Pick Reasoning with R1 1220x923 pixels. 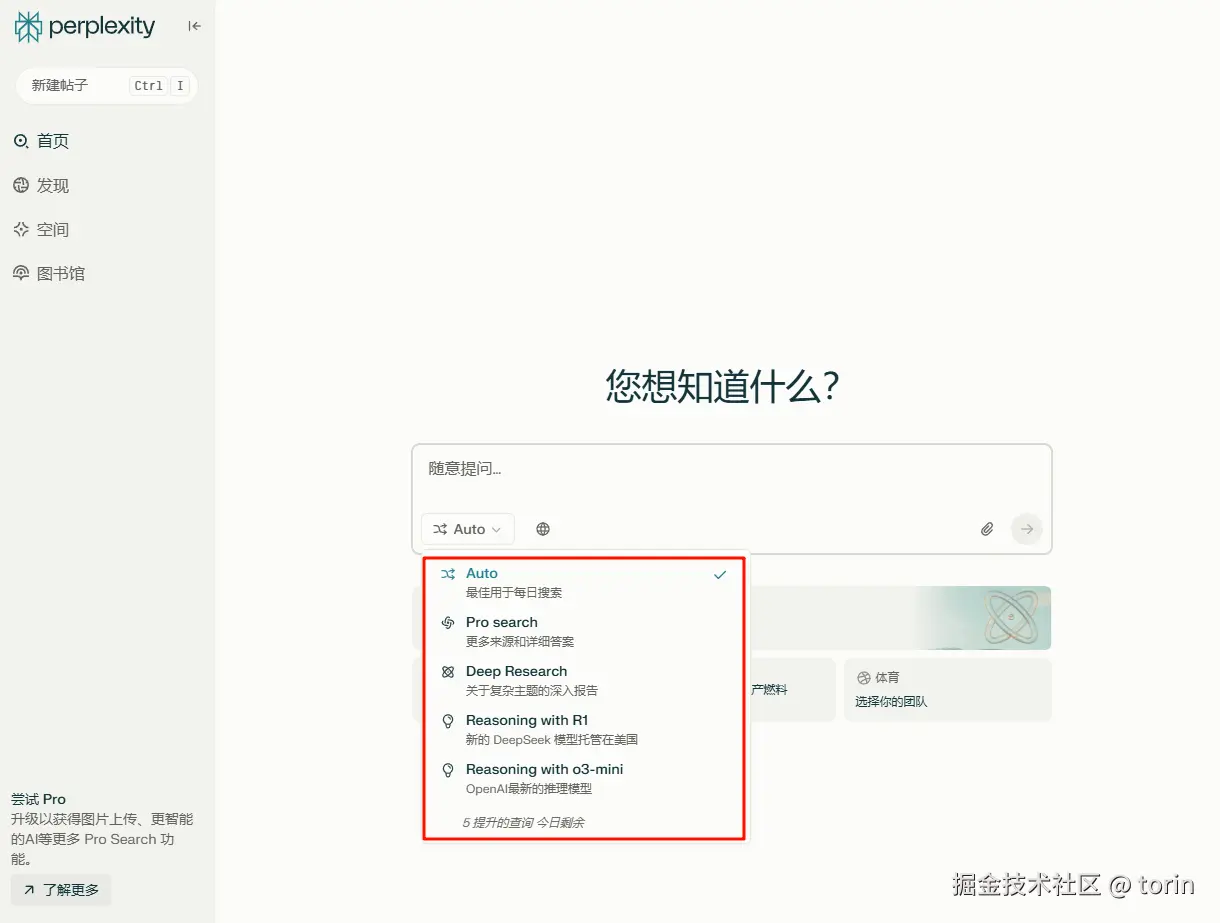pos(585,729)
